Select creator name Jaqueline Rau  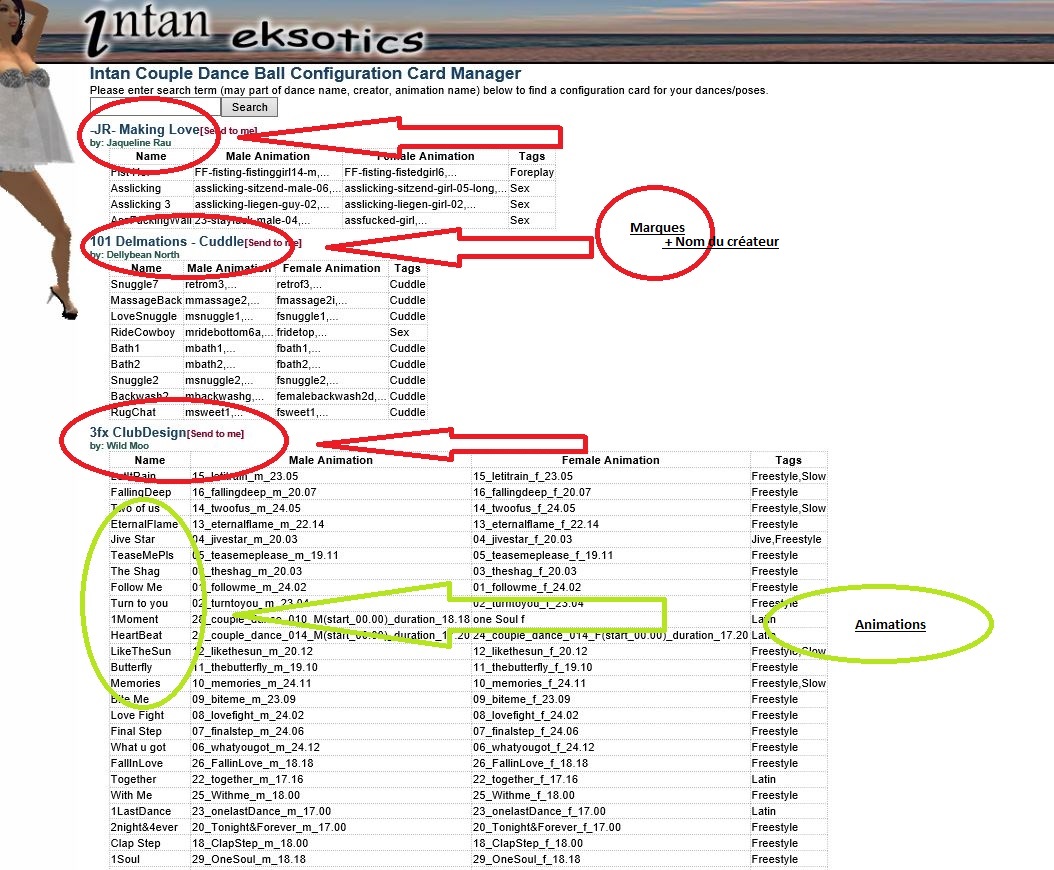(x=138, y=143)
